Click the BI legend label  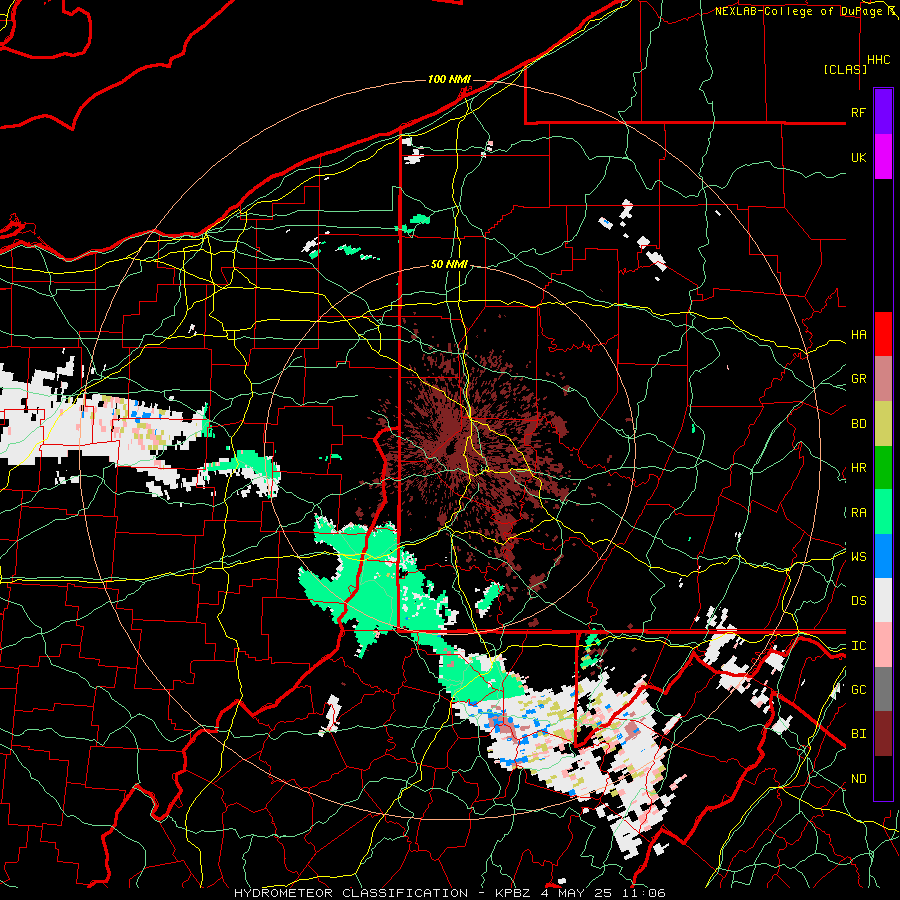[858, 734]
